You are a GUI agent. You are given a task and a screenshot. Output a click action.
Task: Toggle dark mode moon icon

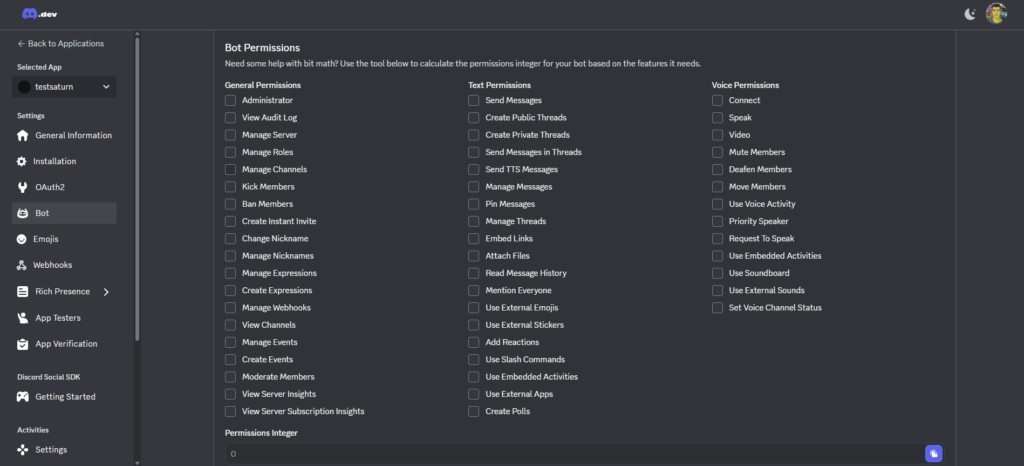point(969,13)
